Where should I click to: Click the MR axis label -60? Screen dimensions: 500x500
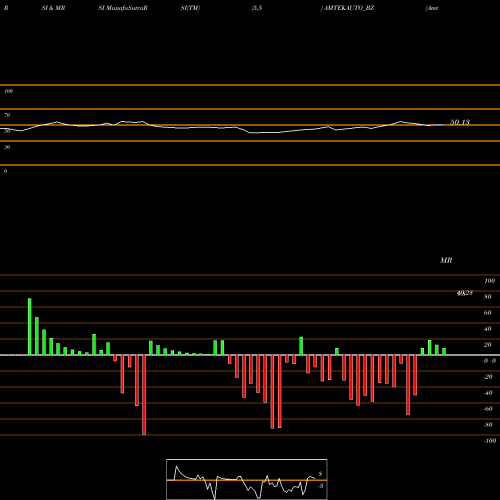click(x=488, y=409)
